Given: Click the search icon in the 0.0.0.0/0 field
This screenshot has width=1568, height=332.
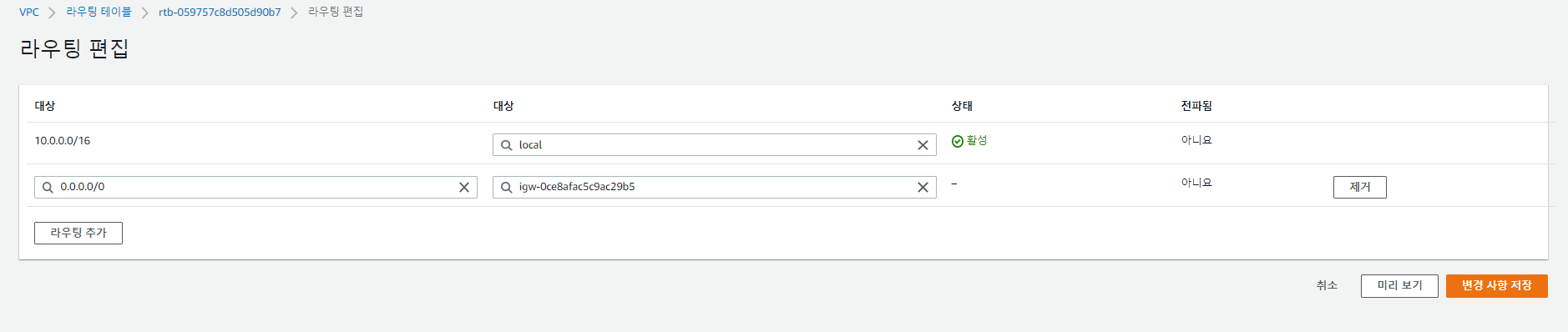Looking at the screenshot, I should [x=48, y=188].
